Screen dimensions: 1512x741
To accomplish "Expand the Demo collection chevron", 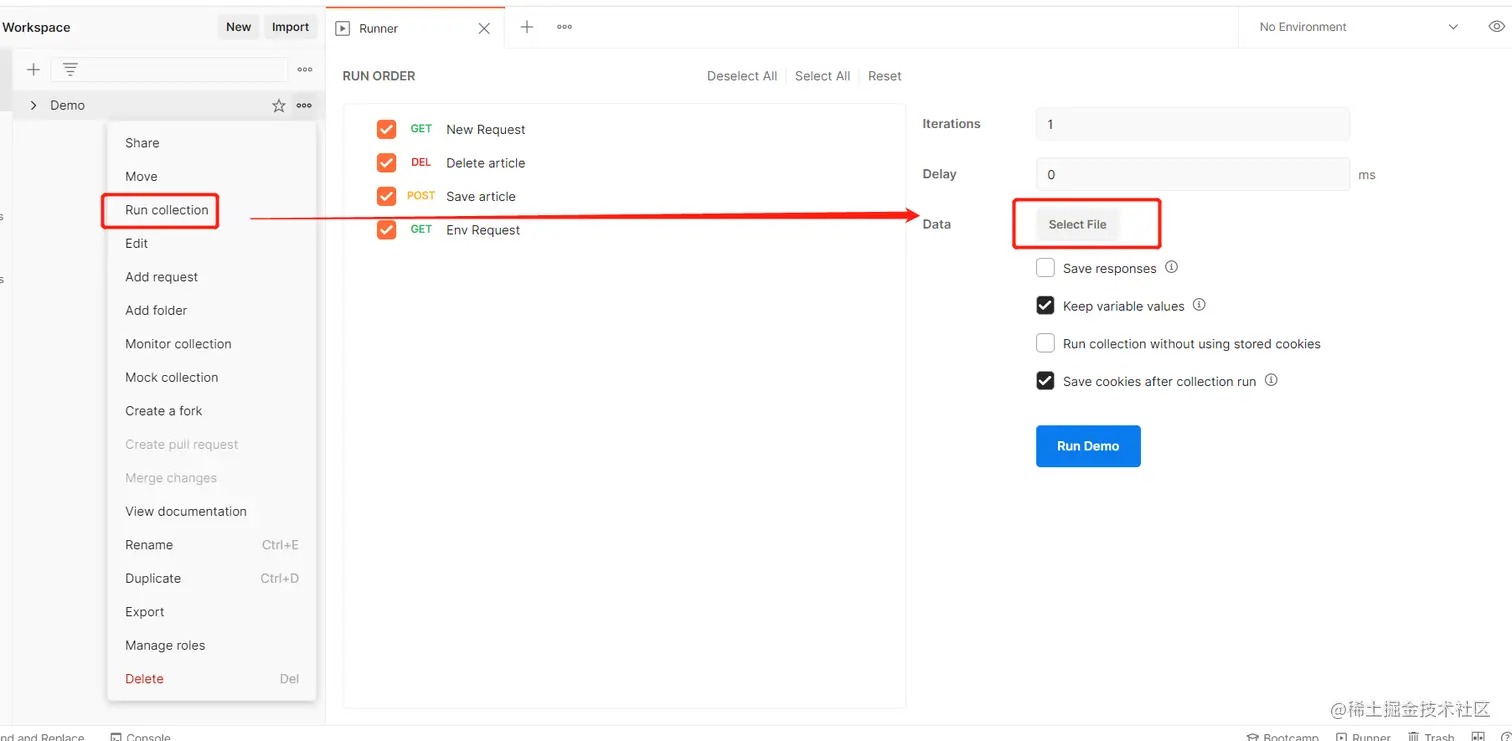I will click(33, 105).
